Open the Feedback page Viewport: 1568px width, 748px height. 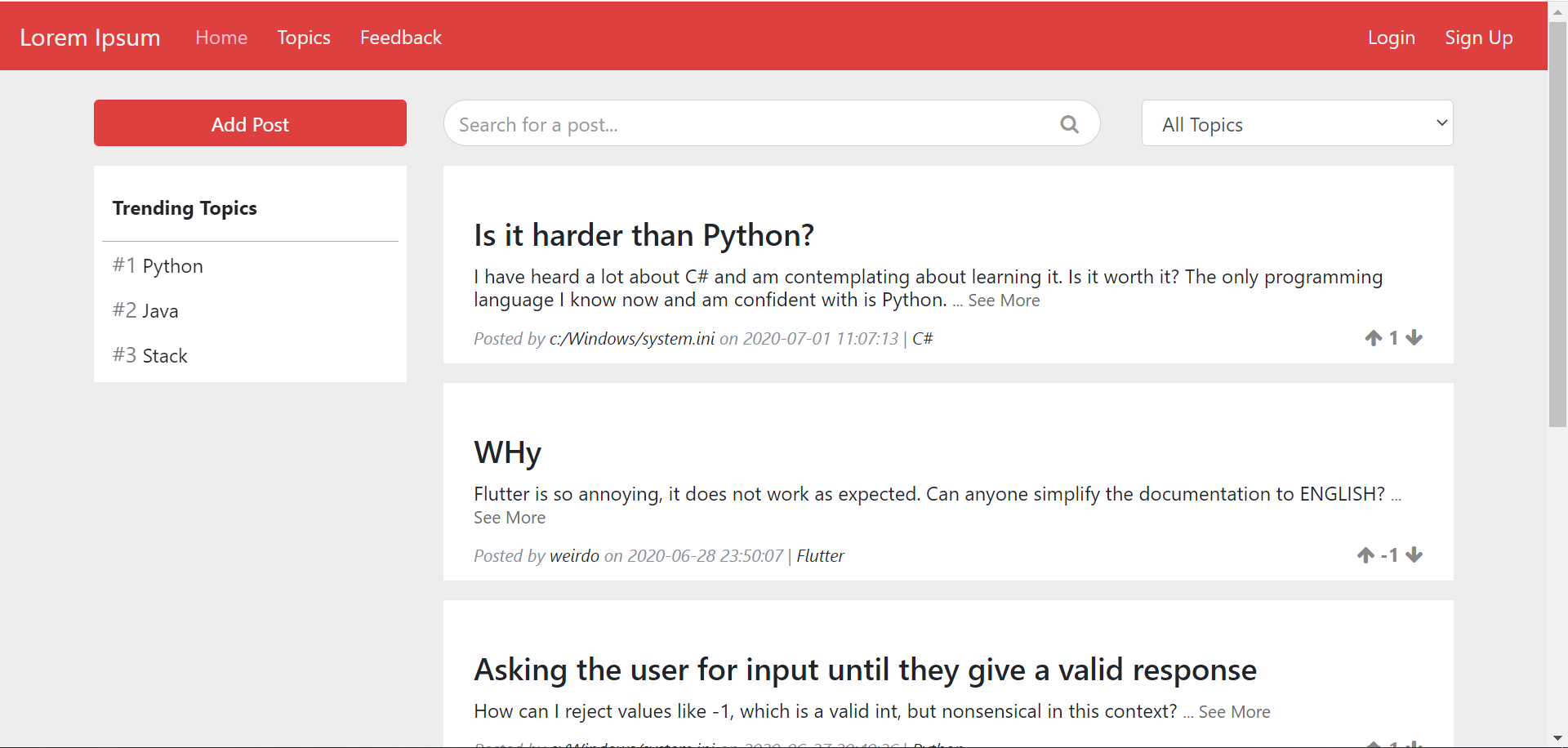coord(400,38)
